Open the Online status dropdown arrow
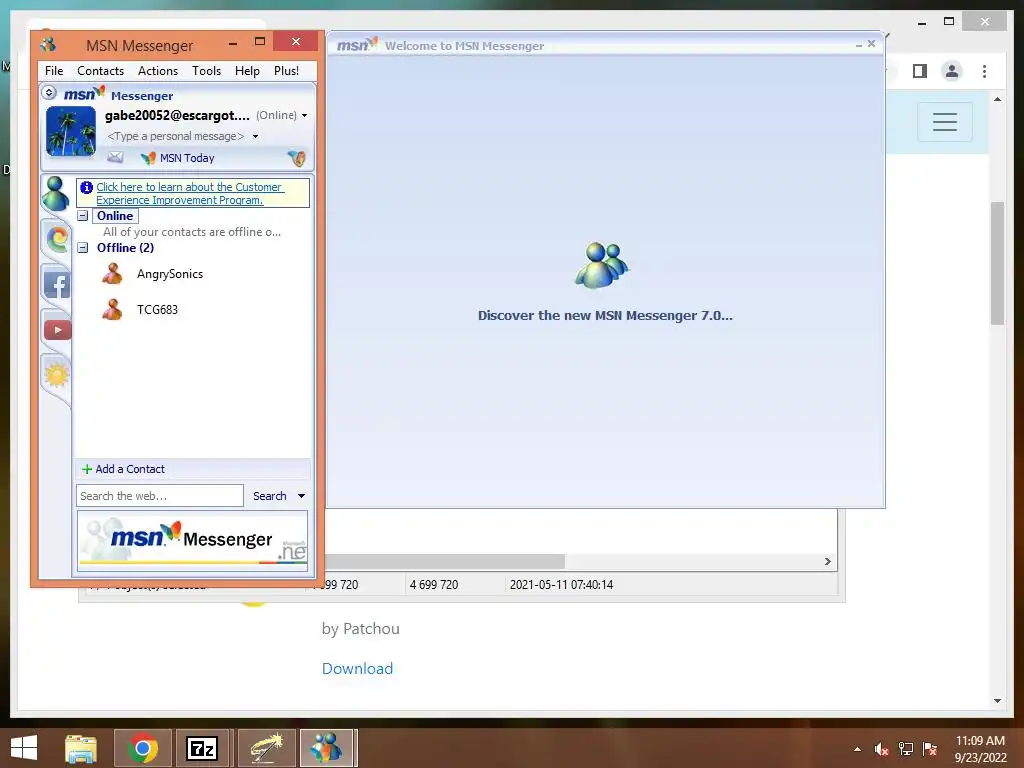The height and width of the screenshot is (768, 1024). tap(304, 116)
